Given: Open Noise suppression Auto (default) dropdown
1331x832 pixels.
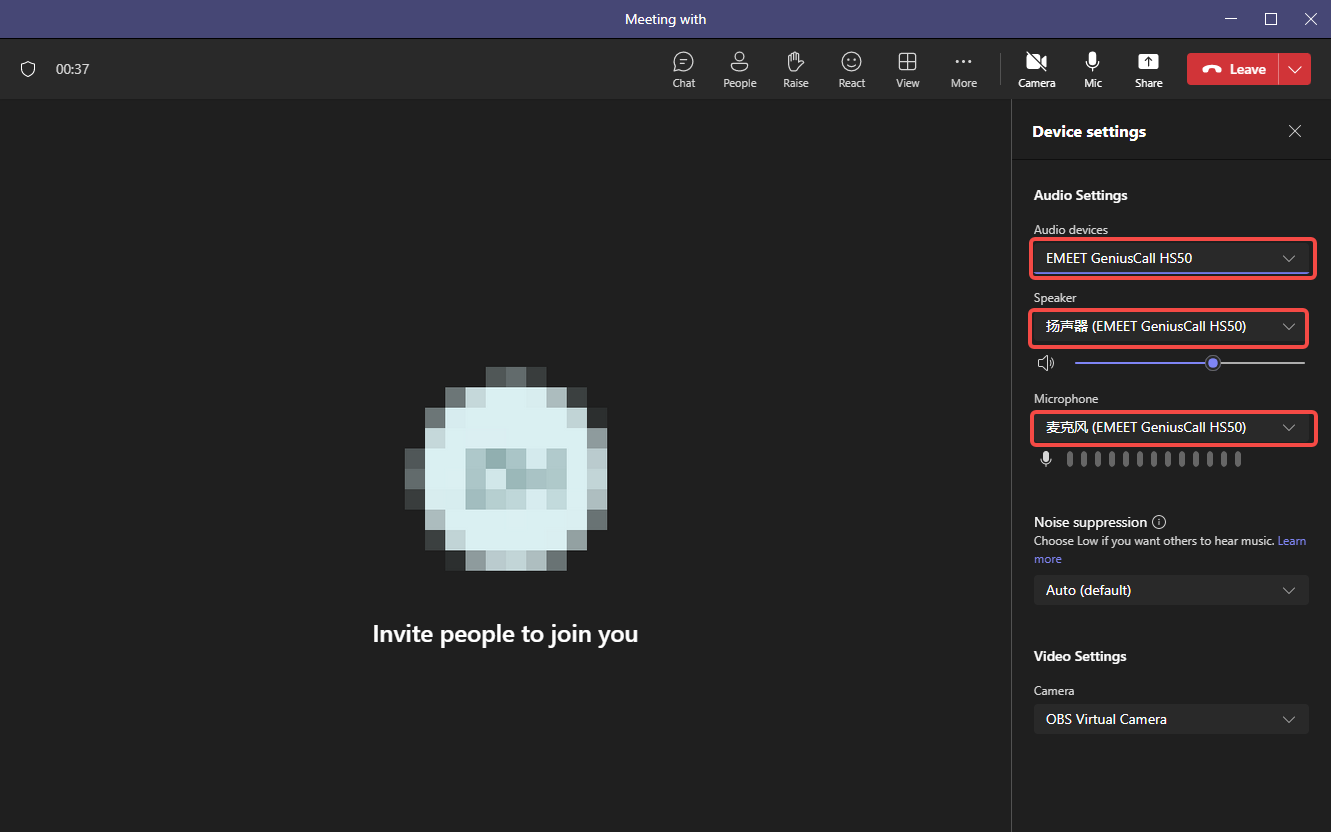Looking at the screenshot, I should tap(1170, 590).
